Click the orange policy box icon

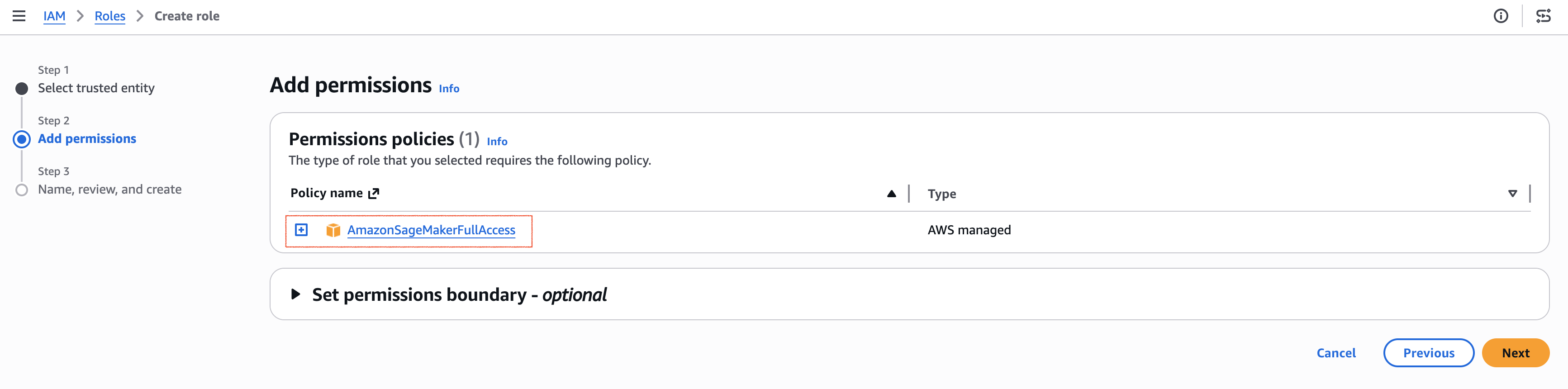pyautogui.click(x=333, y=230)
